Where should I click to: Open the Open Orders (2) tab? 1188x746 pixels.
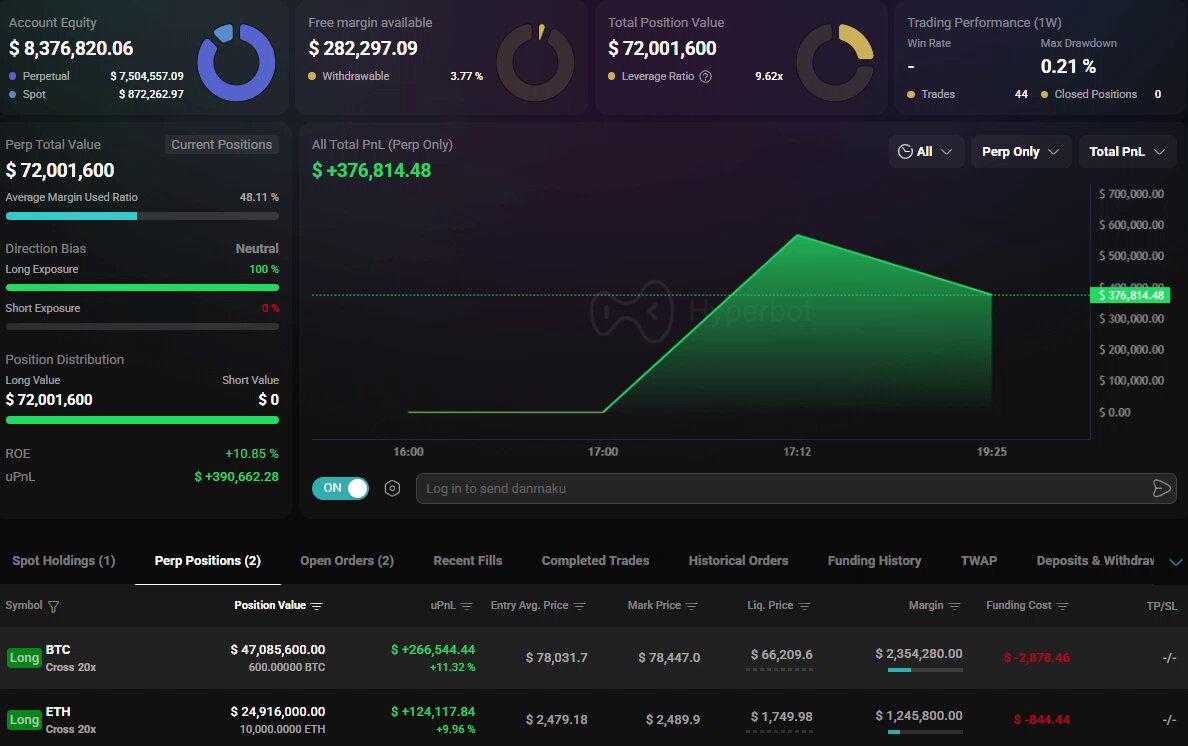coord(347,560)
